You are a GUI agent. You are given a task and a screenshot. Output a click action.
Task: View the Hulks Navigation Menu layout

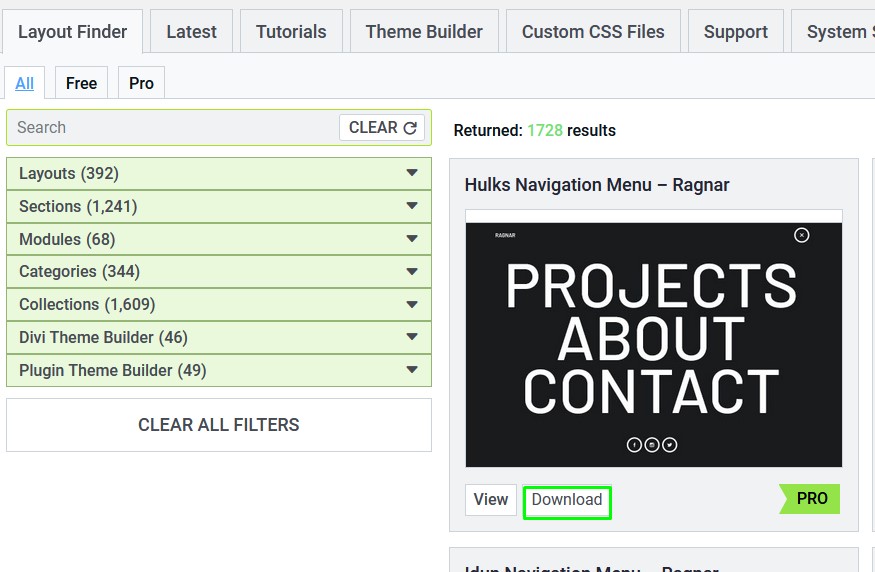[491, 500]
